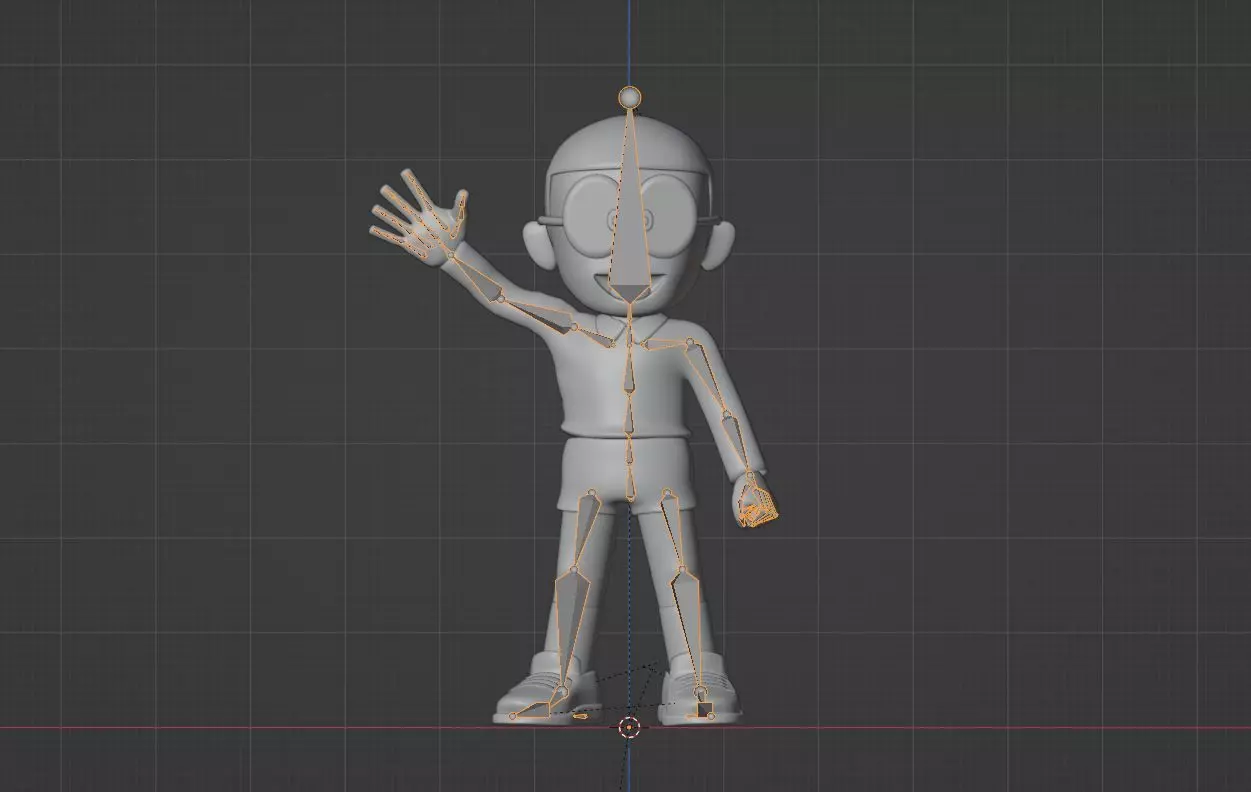Click the round joint atop the head bone
The image size is (1251, 792).
click(x=630, y=97)
